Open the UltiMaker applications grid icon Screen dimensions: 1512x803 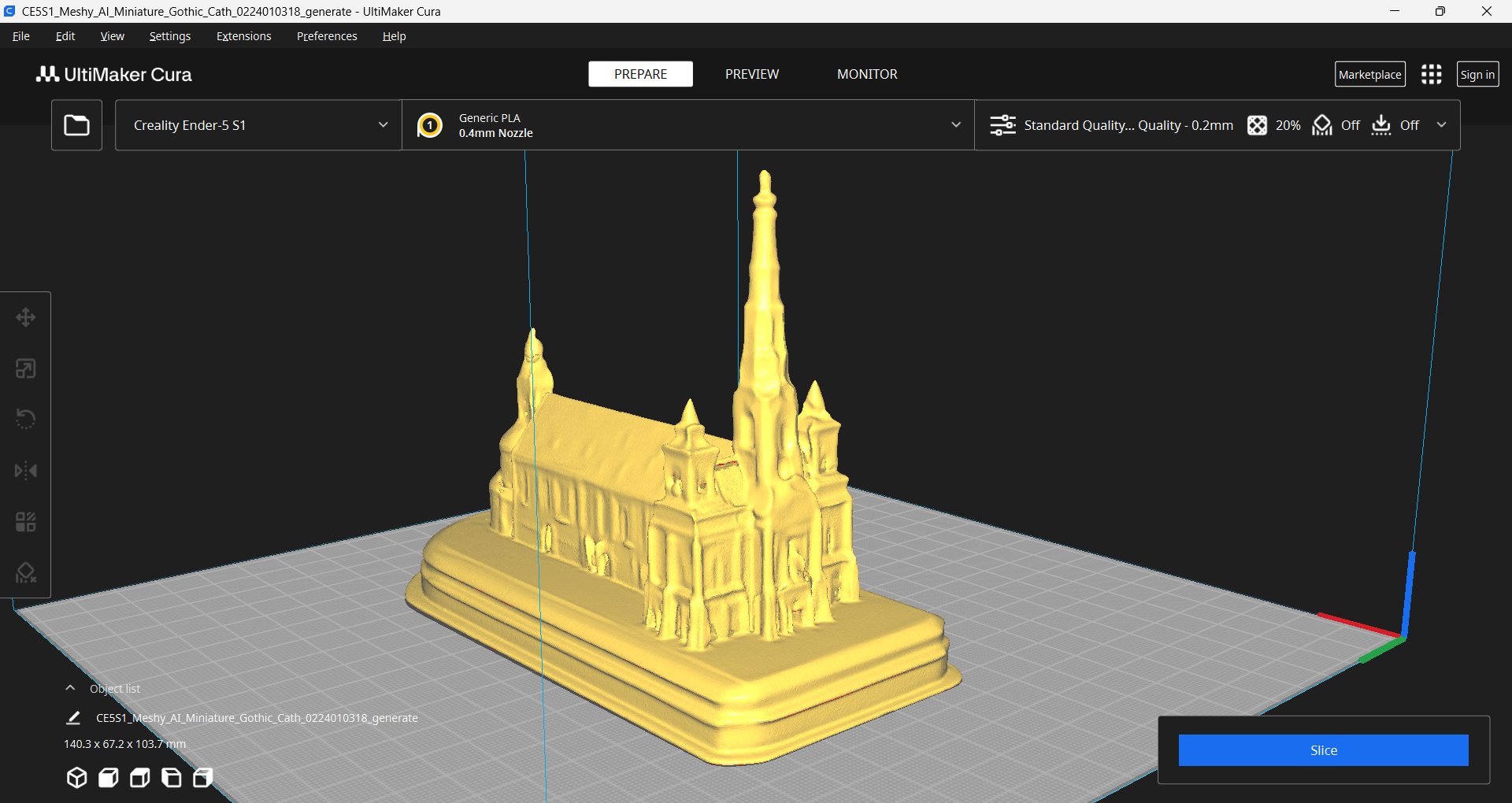pos(1432,74)
